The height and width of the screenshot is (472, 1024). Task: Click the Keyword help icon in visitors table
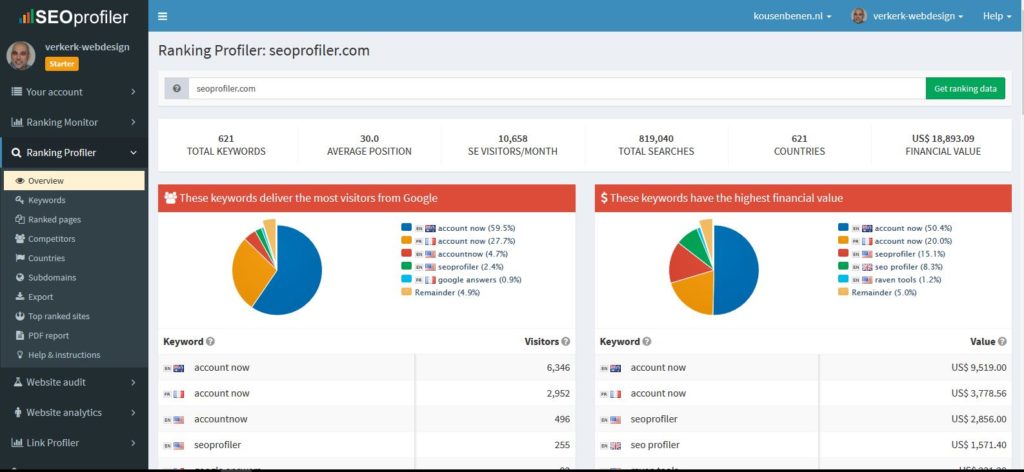(x=210, y=341)
